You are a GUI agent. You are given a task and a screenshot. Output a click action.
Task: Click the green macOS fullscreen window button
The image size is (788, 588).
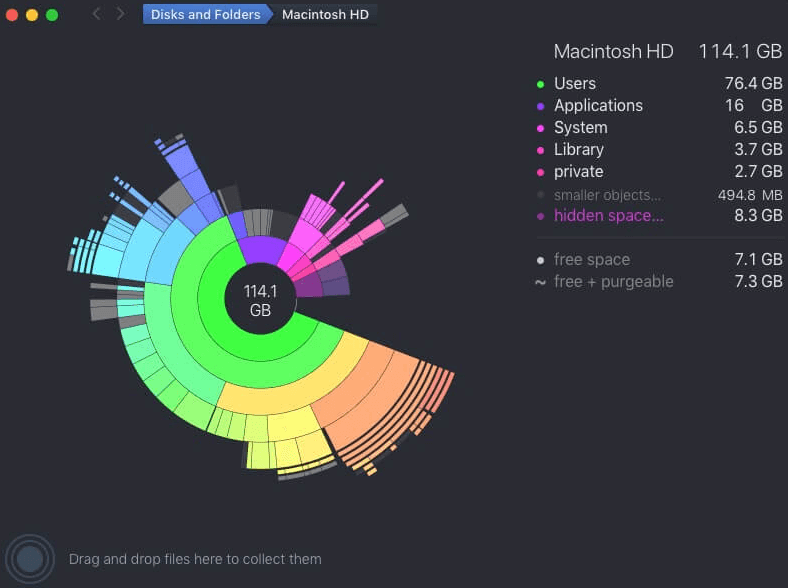(x=52, y=14)
